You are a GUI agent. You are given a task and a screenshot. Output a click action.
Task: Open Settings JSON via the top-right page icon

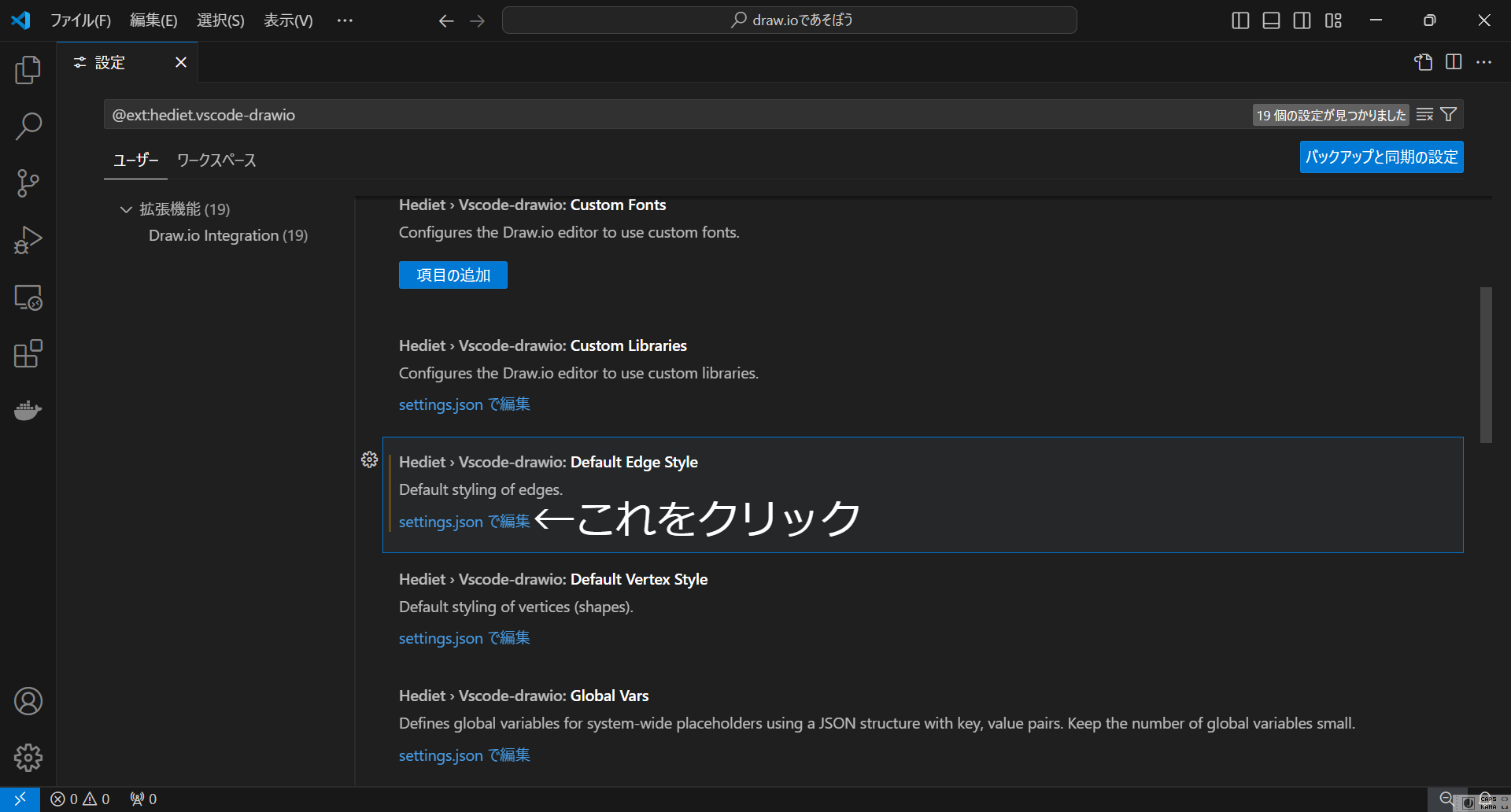click(1423, 62)
